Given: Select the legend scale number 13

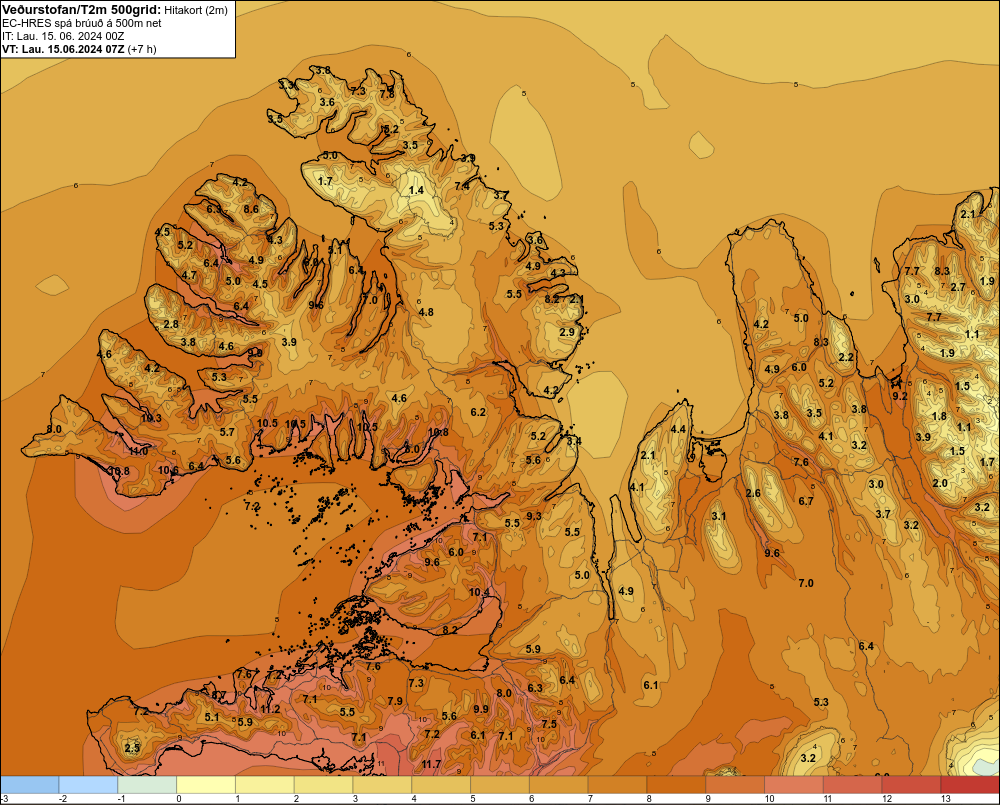Looking at the screenshot, I should tap(945, 799).
